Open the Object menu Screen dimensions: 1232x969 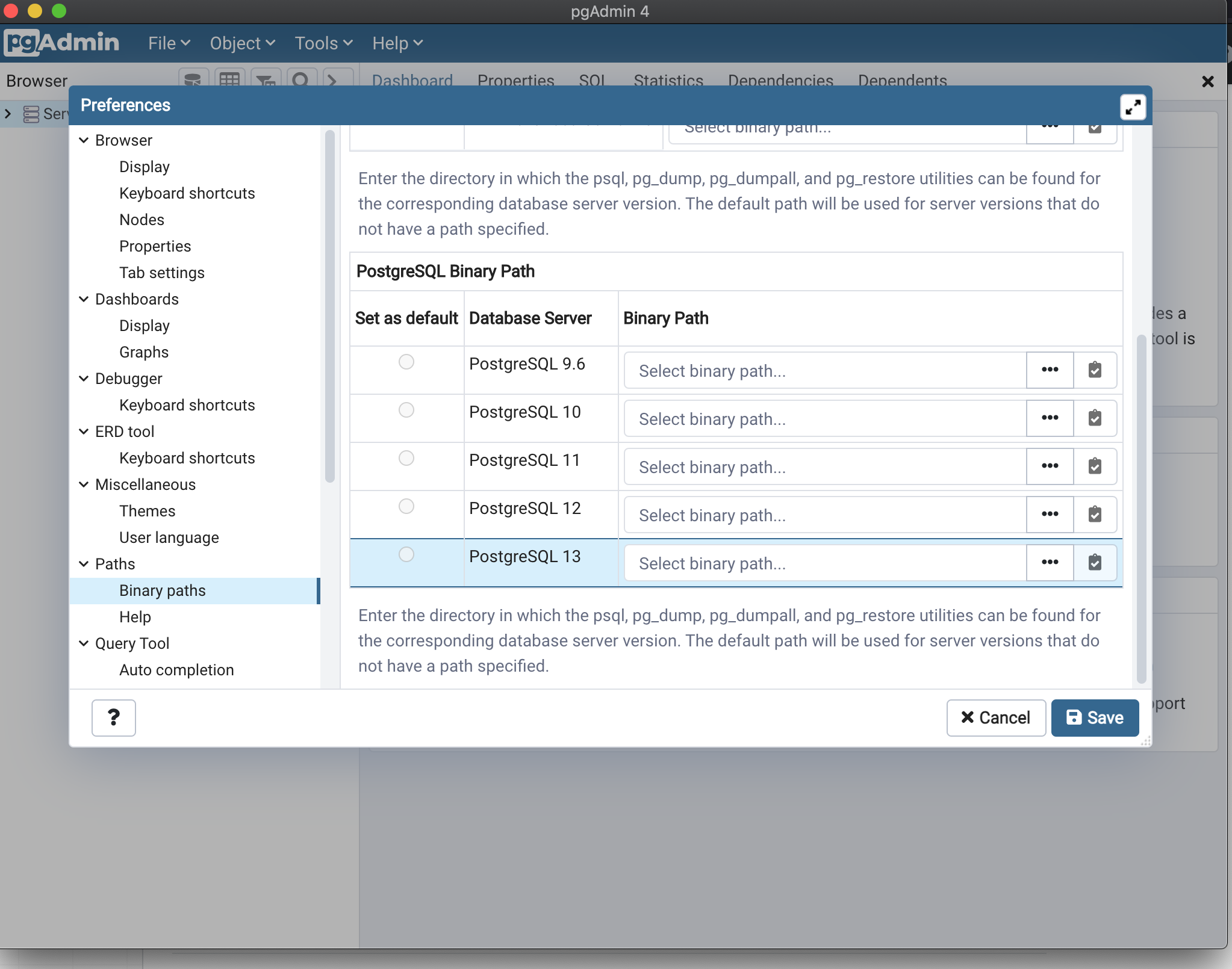pos(242,43)
